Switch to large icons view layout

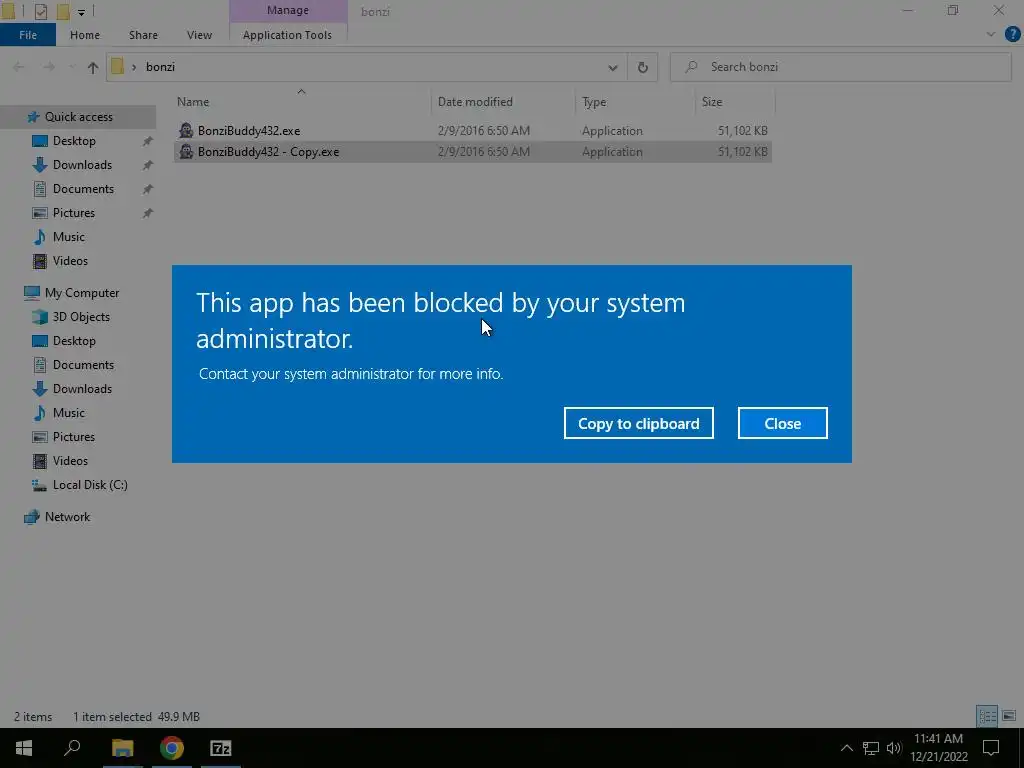tap(1009, 716)
